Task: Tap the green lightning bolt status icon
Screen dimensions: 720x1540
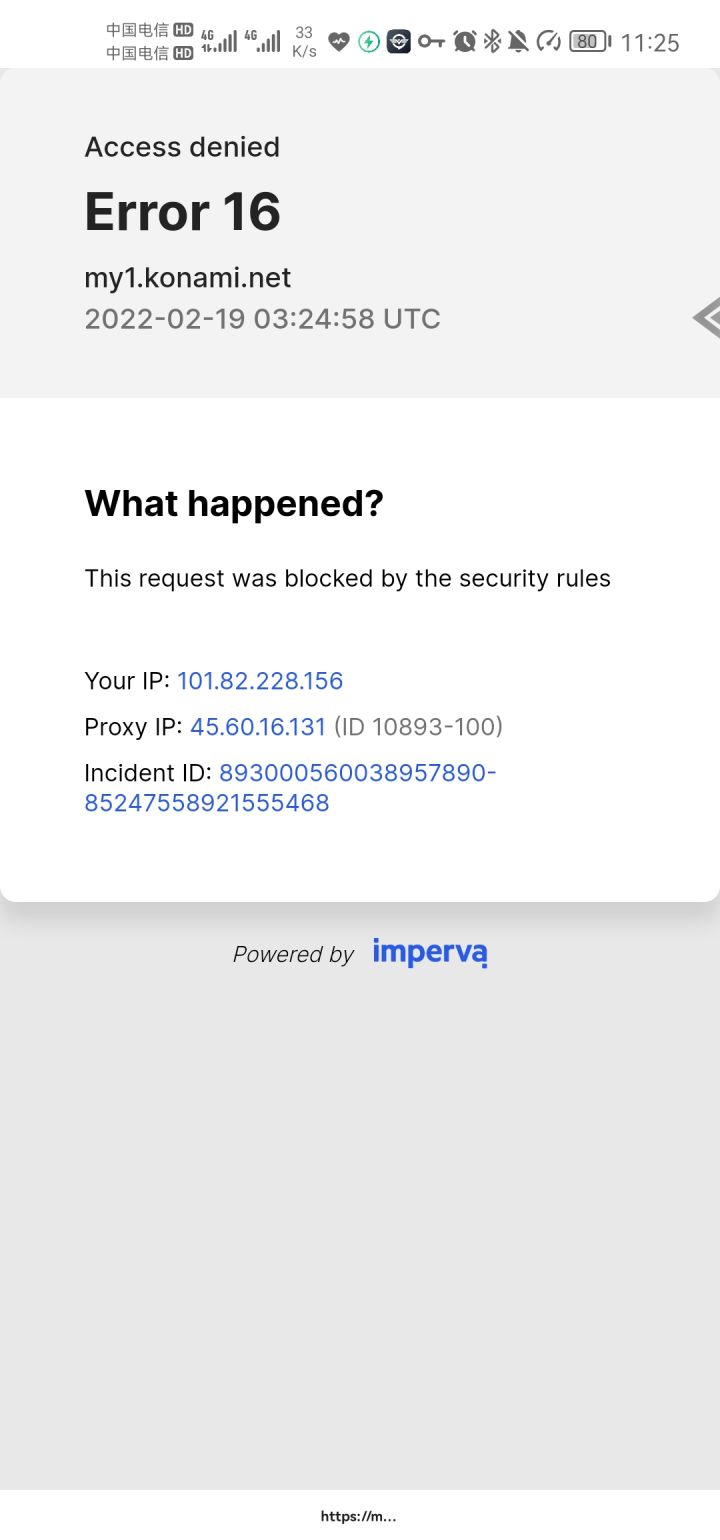Action: point(369,42)
